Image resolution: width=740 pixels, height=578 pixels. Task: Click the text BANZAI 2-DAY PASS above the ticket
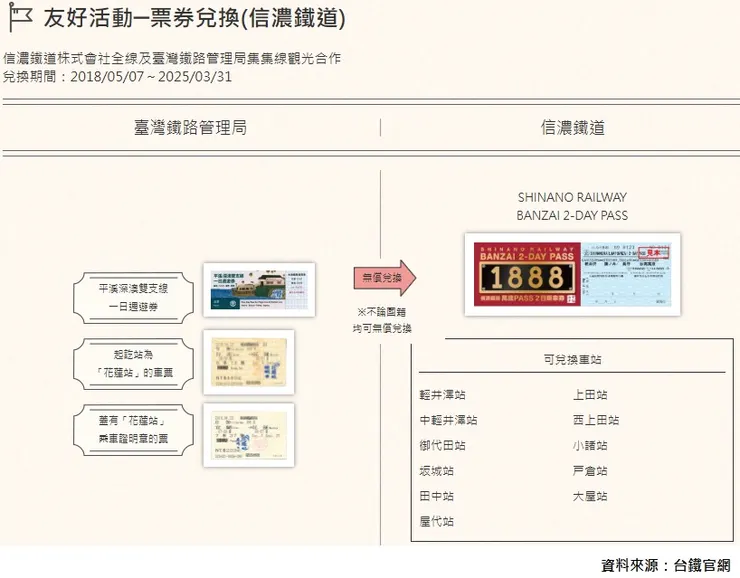[x=572, y=216]
